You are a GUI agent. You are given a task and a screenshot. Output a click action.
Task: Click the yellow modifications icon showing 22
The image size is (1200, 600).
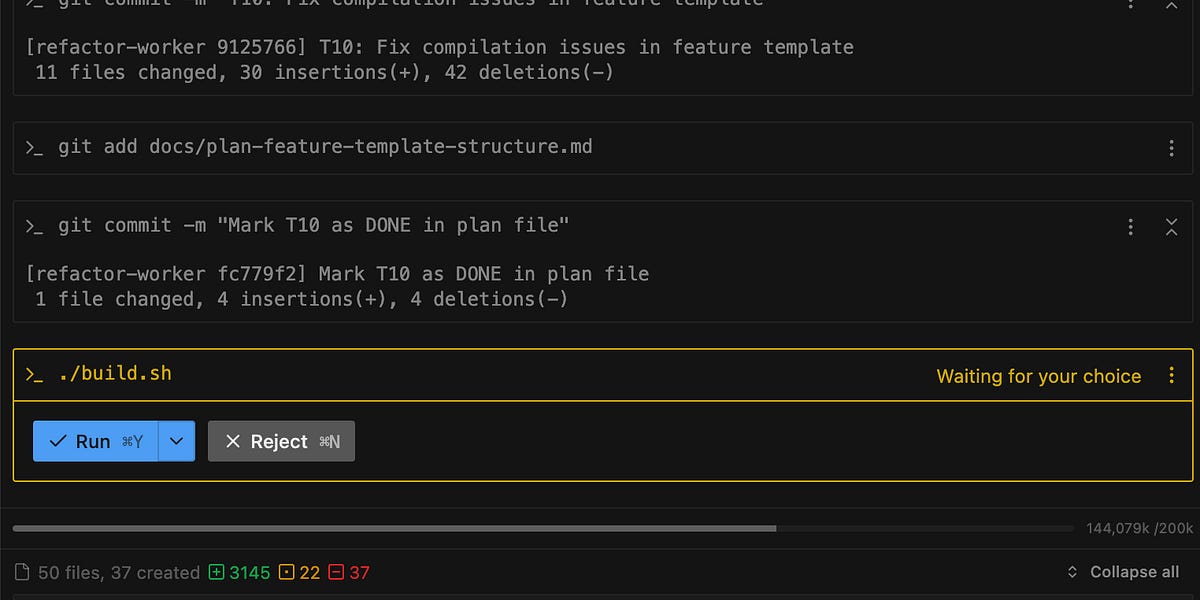285,572
